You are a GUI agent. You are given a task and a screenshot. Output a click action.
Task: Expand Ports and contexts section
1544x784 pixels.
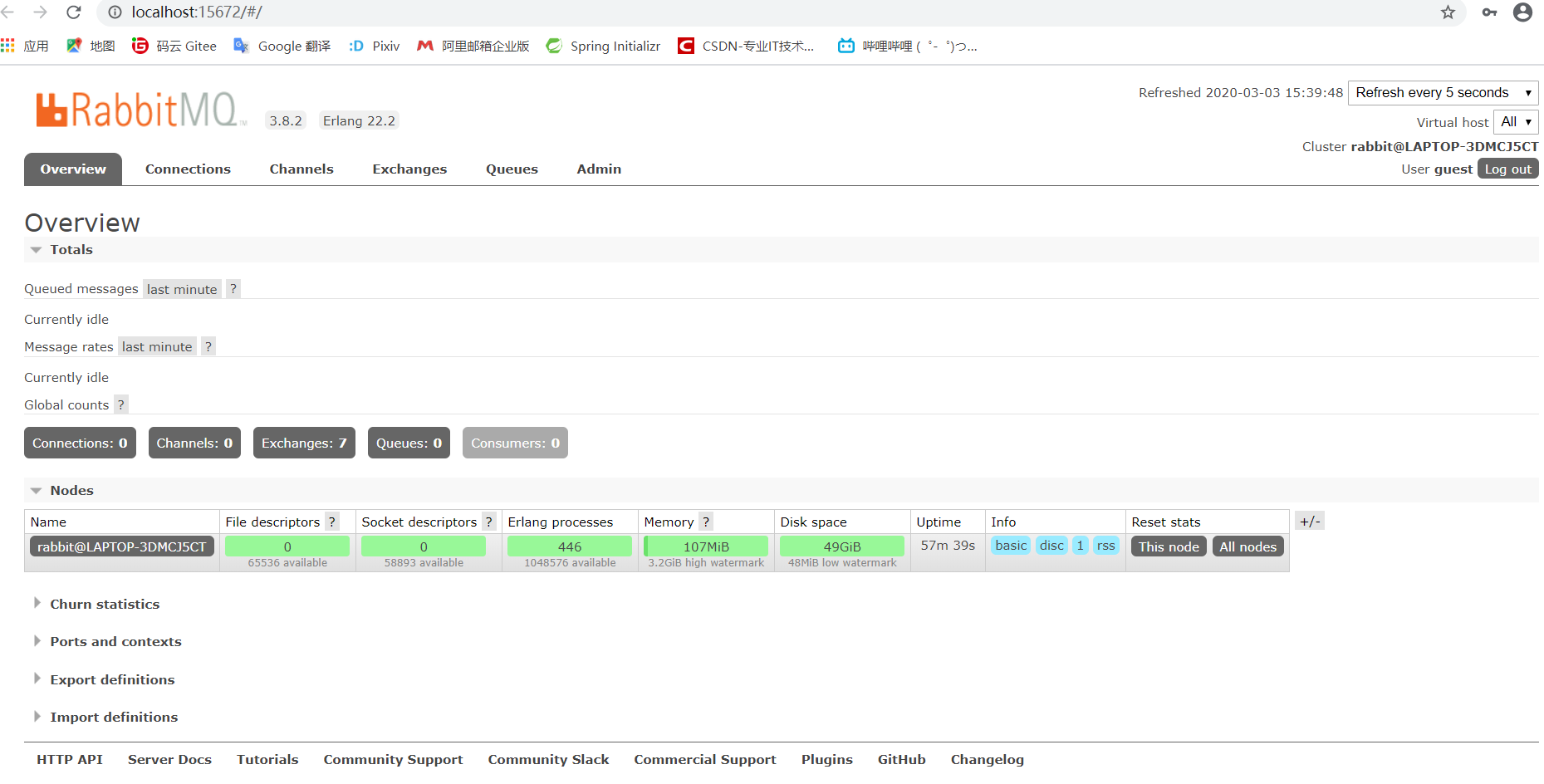coord(107,641)
